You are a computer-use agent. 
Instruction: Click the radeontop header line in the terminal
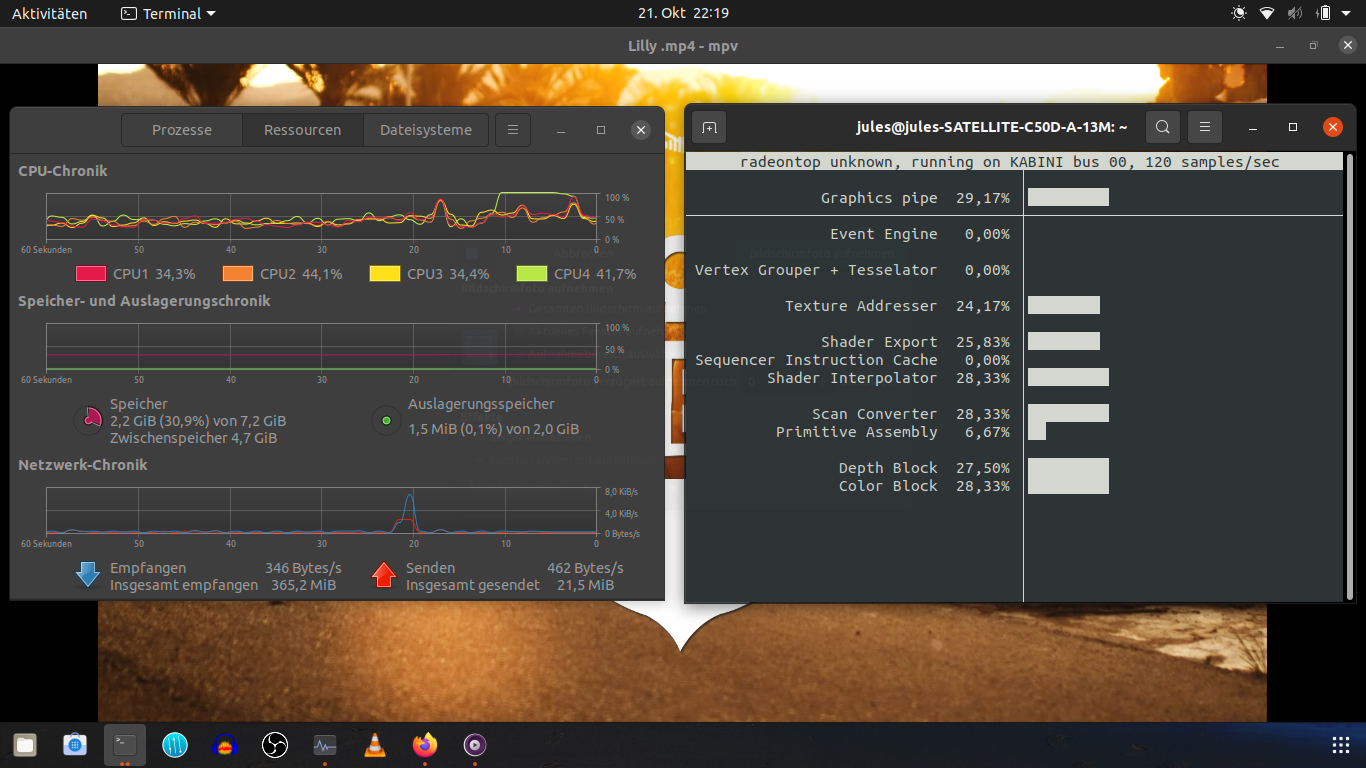tap(1014, 162)
